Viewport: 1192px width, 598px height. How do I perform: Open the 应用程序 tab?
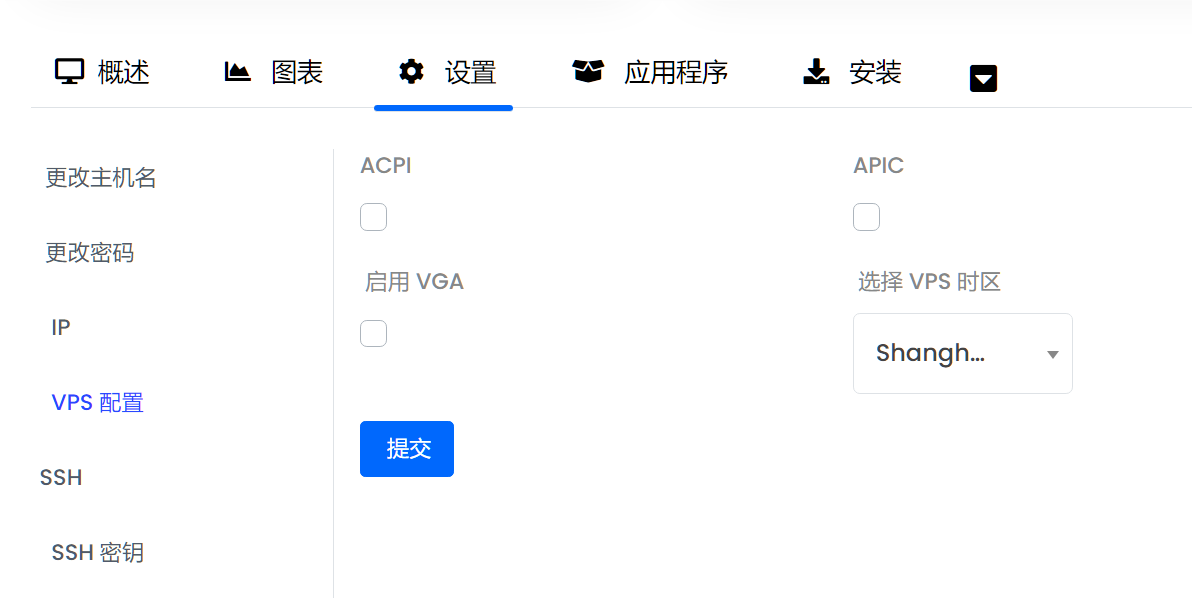click(x=675, y=72)
